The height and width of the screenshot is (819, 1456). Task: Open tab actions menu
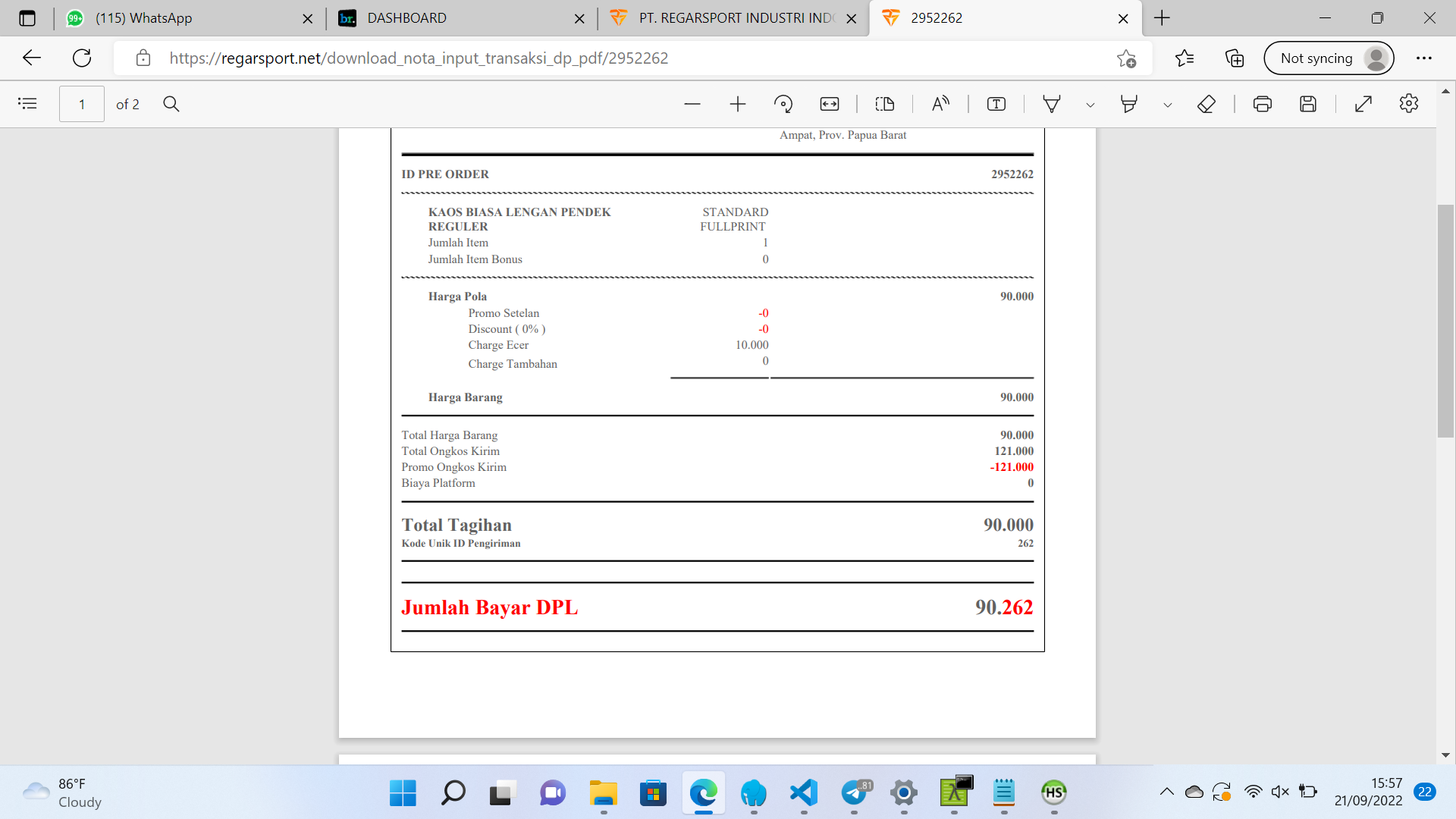point(27,18)
